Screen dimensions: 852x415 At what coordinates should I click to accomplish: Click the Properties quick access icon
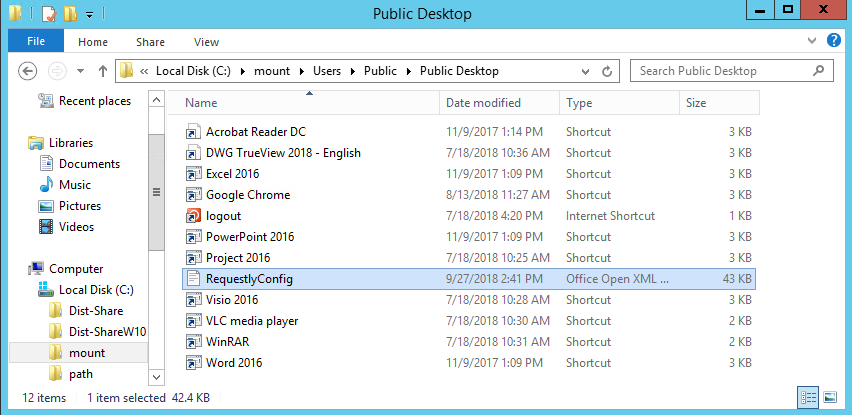point(49,13)
